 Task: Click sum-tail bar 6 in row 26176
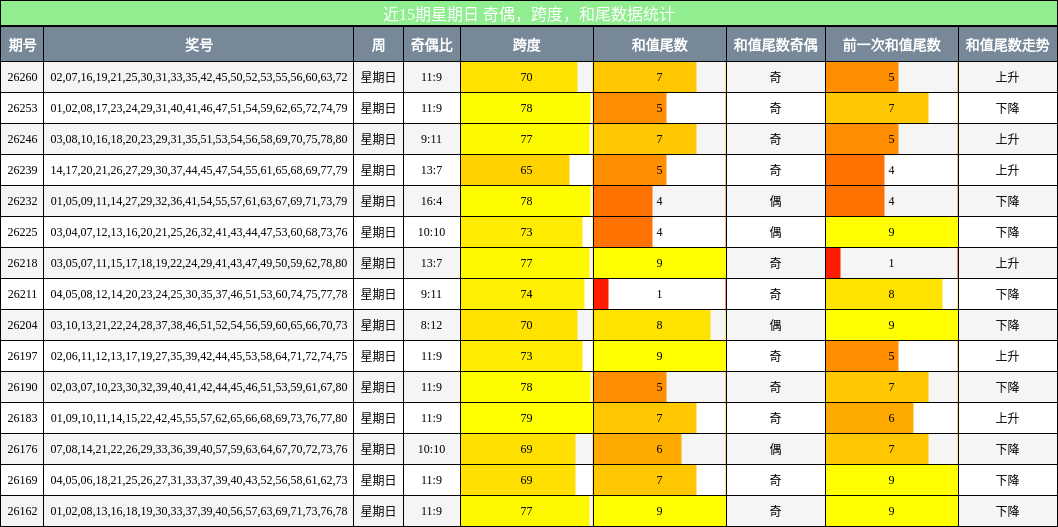(638, 449)
